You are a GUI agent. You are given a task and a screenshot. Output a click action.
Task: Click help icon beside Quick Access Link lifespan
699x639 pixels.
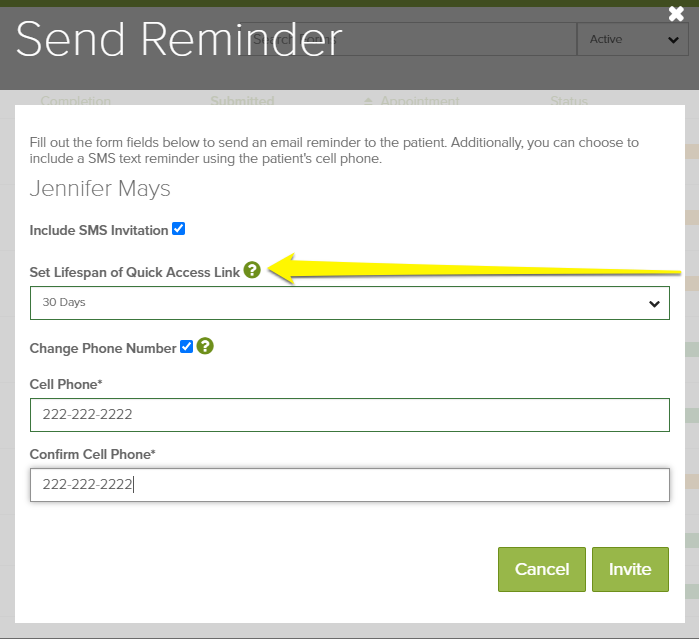click(x=252, y=270)
